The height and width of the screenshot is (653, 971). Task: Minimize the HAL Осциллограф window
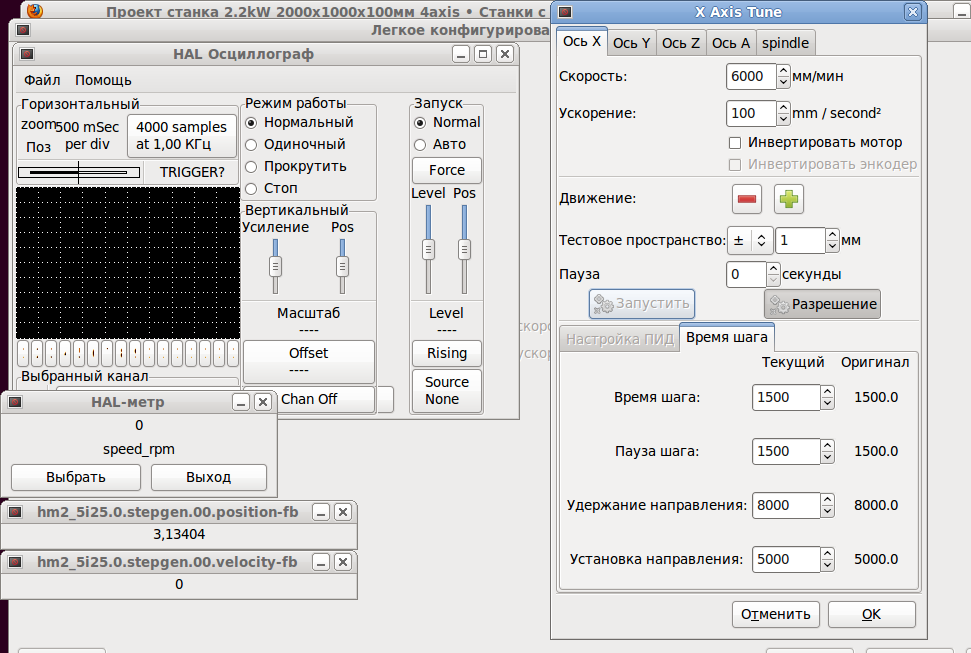coord(461,55)
